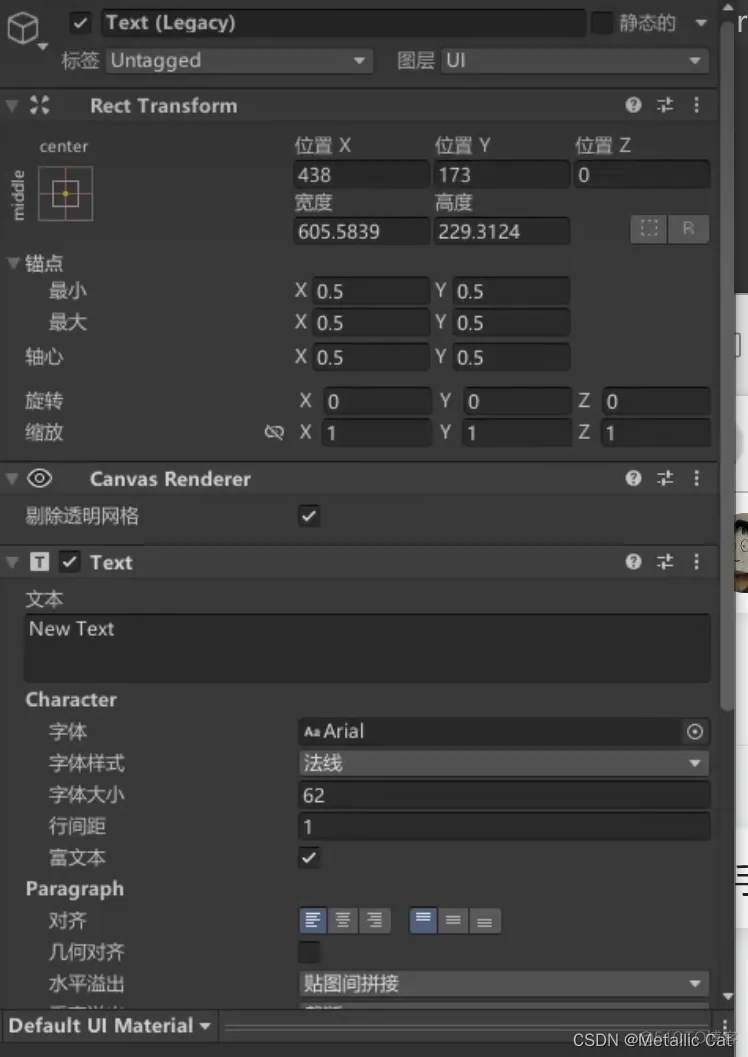Open the anchor presets box
This screenshot has width=748, height=1057.
click(65, 194)
